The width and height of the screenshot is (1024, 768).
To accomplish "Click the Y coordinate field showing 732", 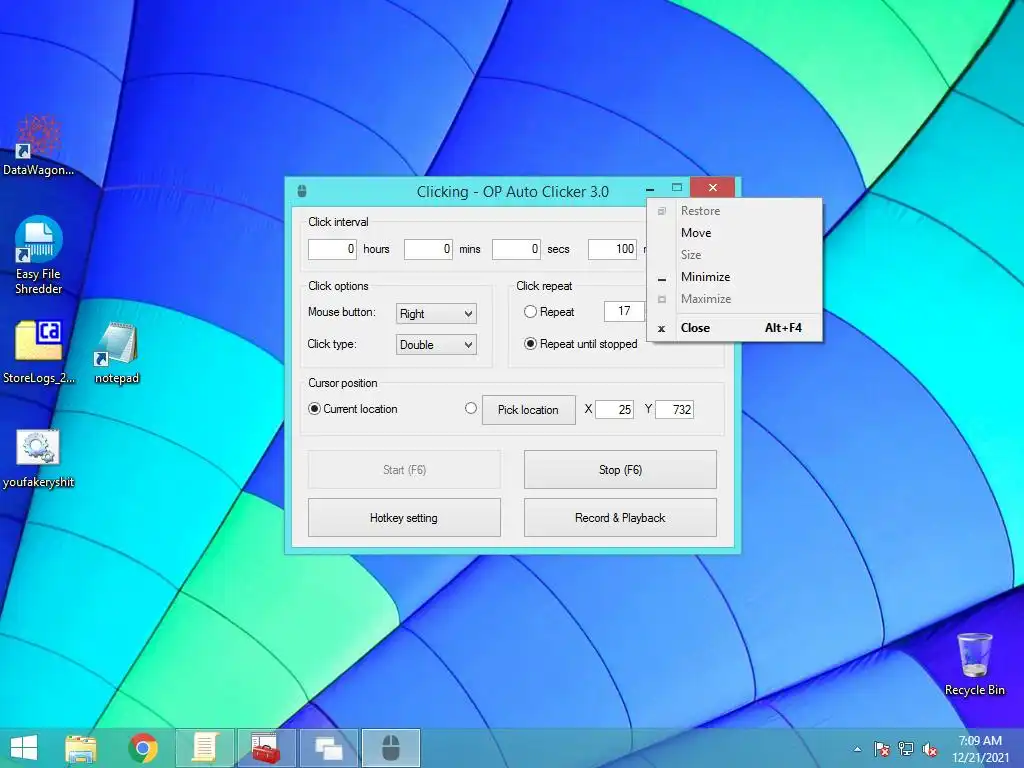I will click(x=674, y=409).
